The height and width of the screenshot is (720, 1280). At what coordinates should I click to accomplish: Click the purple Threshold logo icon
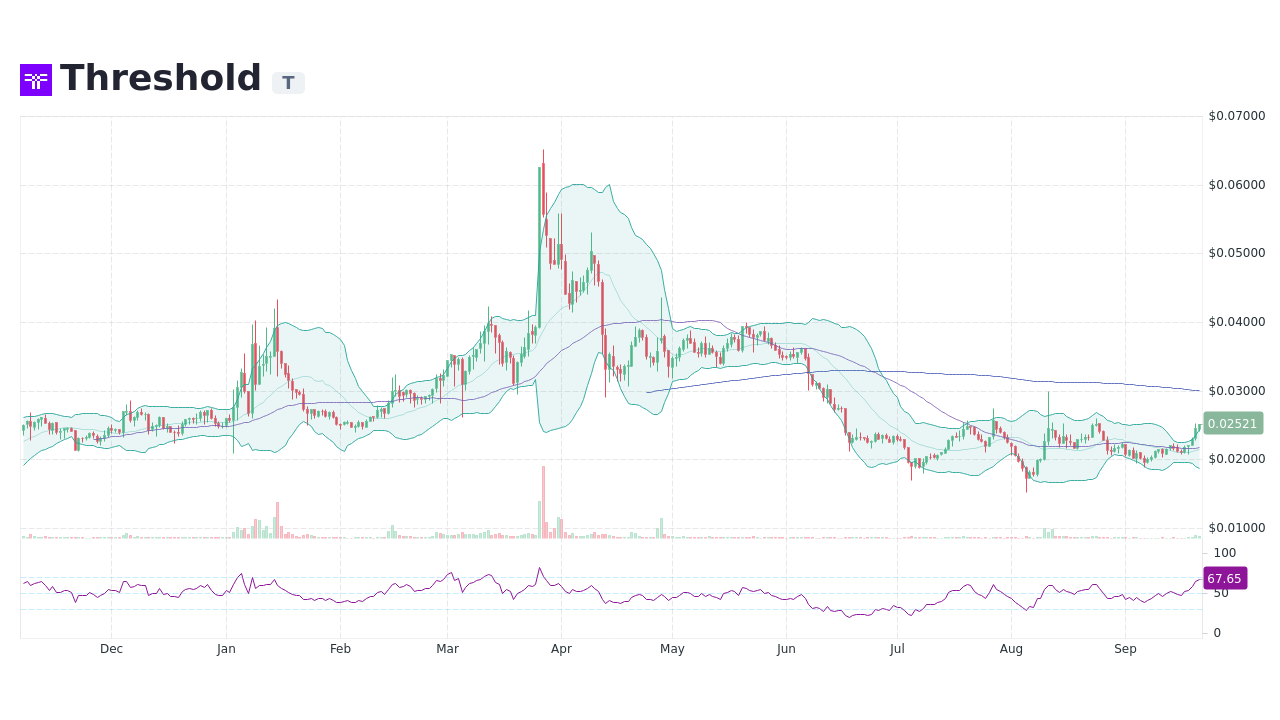(36, 80)
